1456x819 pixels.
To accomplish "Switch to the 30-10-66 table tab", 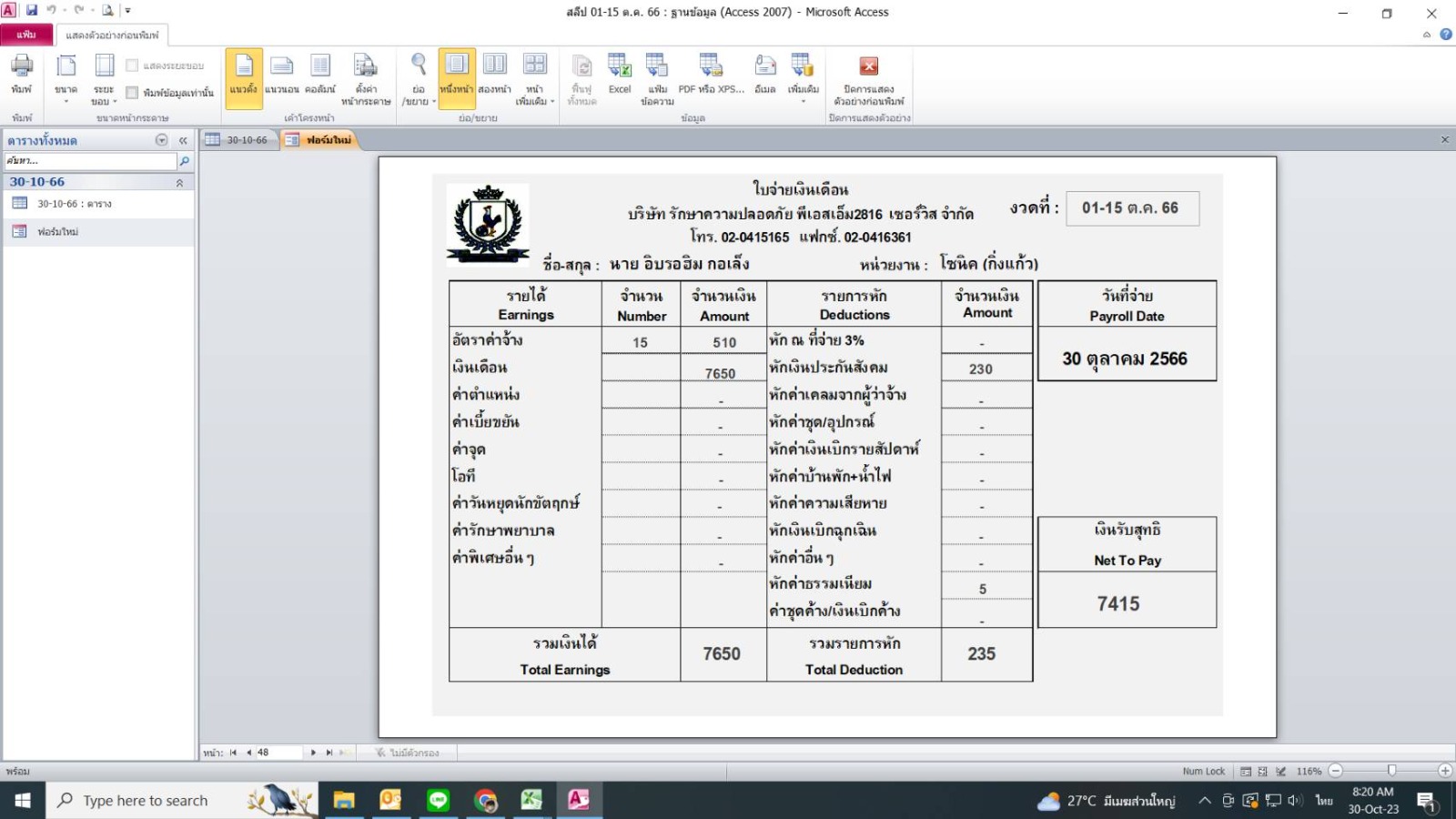I will pyautogui.click(x=238, y=140).
